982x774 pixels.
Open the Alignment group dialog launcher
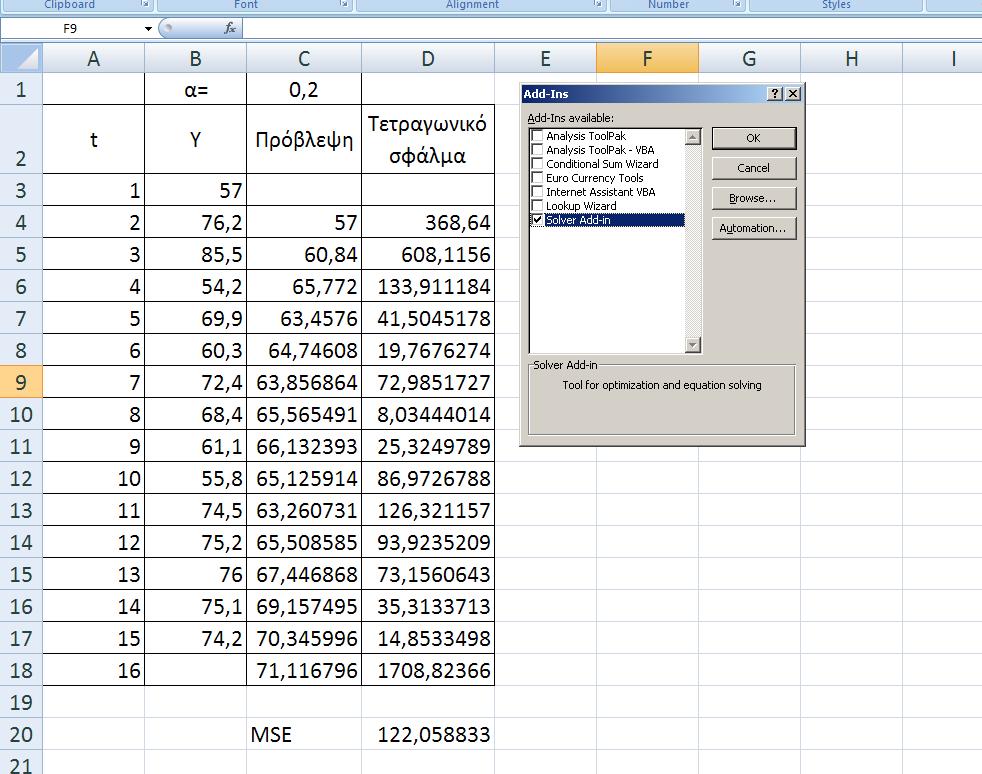[598, 4]
